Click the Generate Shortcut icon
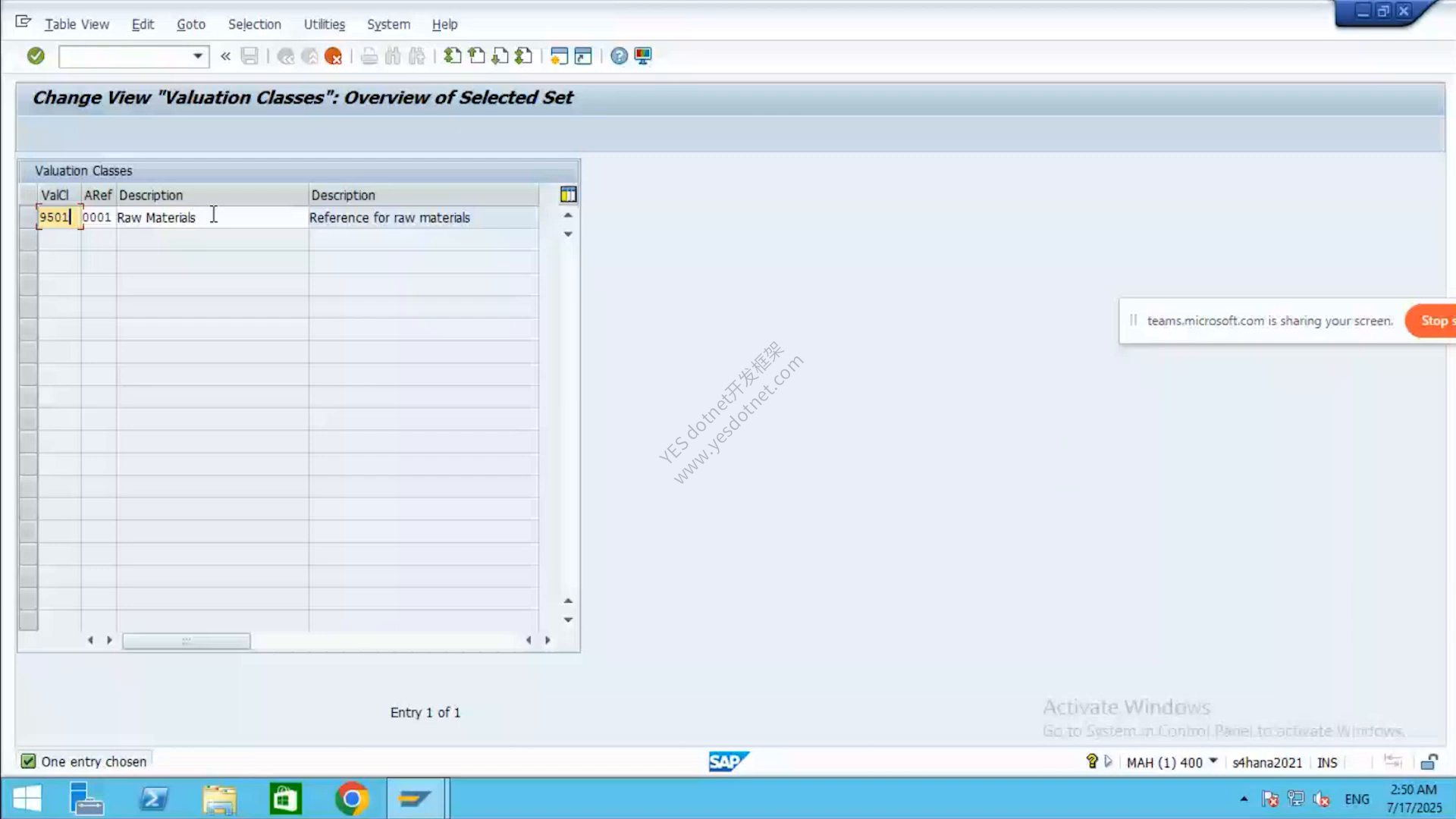 point(583,56)
